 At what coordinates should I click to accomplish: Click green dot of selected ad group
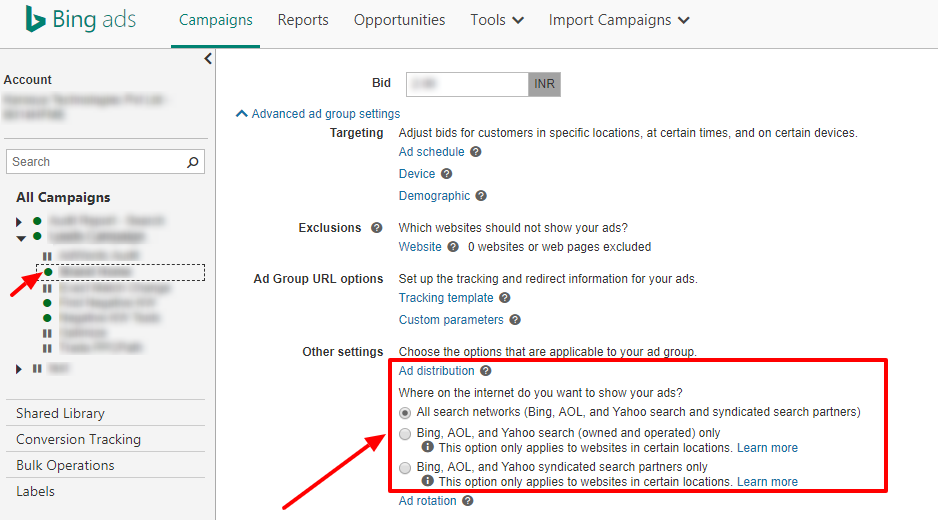(x=48, y=272)
